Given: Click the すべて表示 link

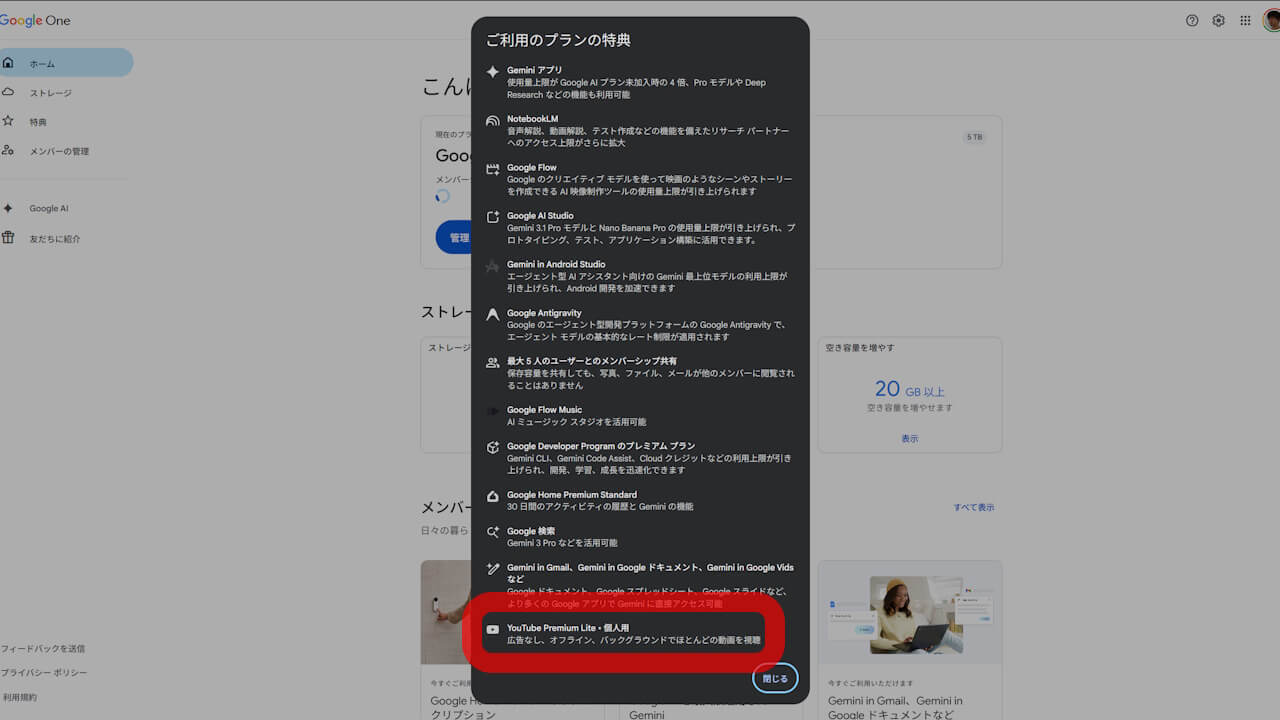Looking at the screenshot, I should (x=974, y=507).
